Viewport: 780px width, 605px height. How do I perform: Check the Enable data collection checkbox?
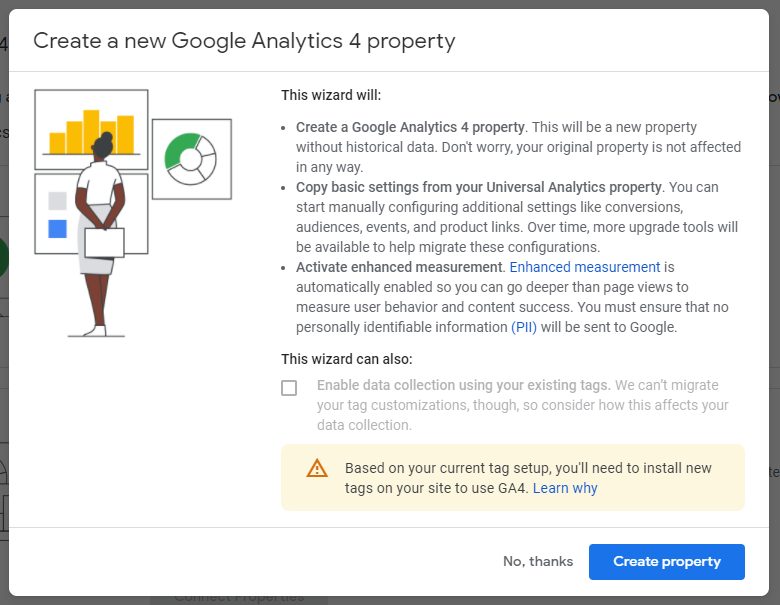[289, 388]
